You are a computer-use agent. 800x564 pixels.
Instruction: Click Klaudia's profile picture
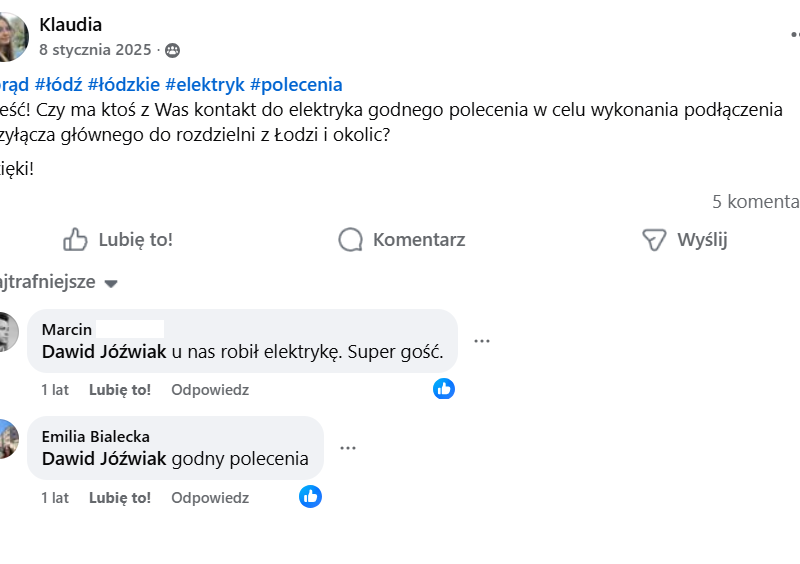pos(10,37)
